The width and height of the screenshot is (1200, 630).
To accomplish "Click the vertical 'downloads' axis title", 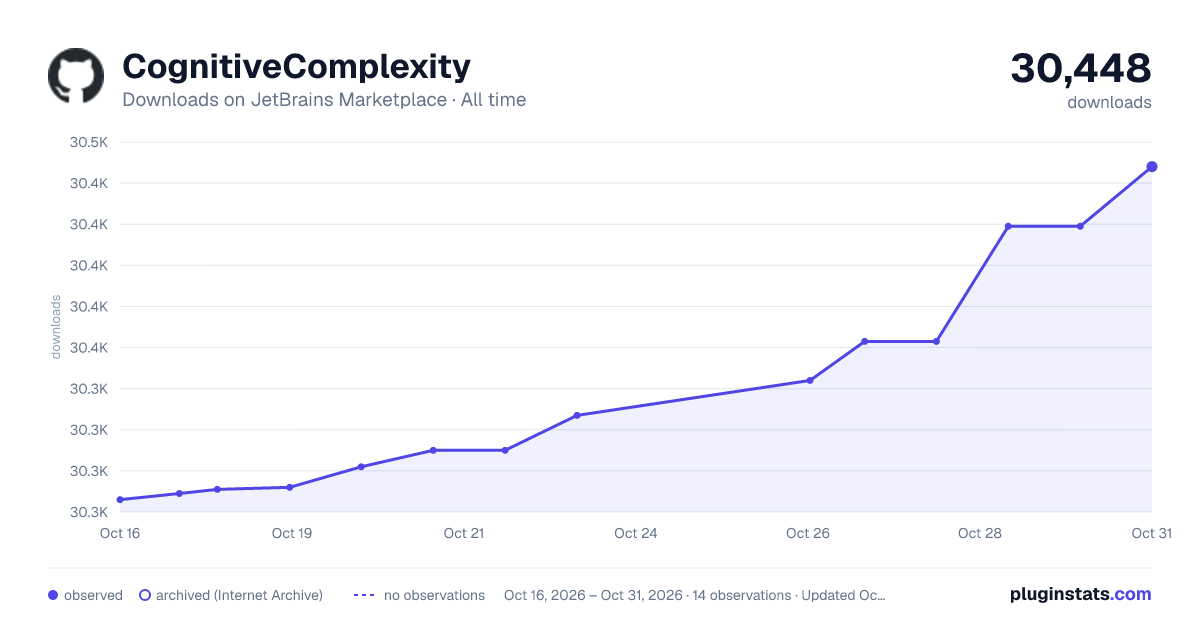I will coord(56,327).
